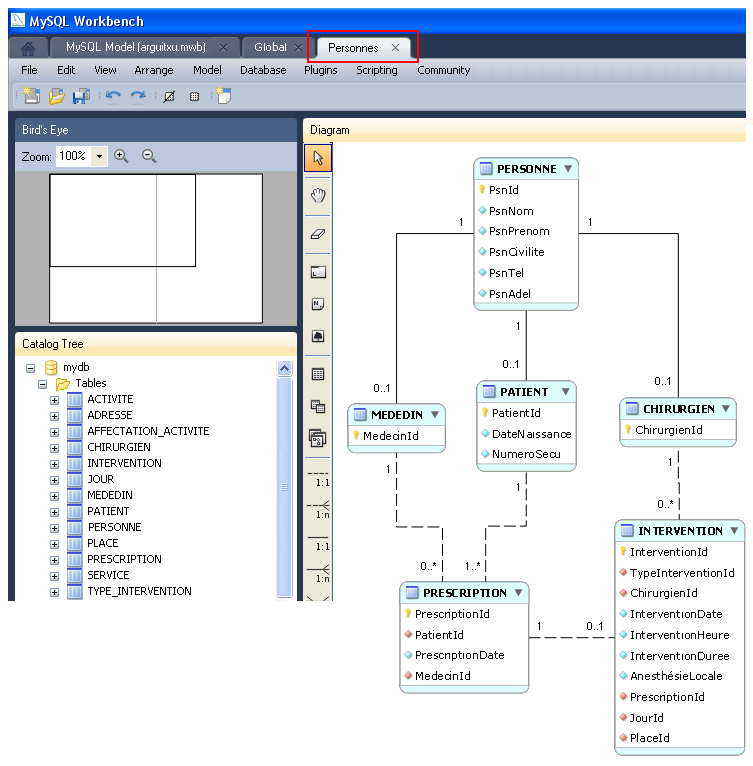
Task: Select the pointer selection tool
Action: click(x=318, y=158)
